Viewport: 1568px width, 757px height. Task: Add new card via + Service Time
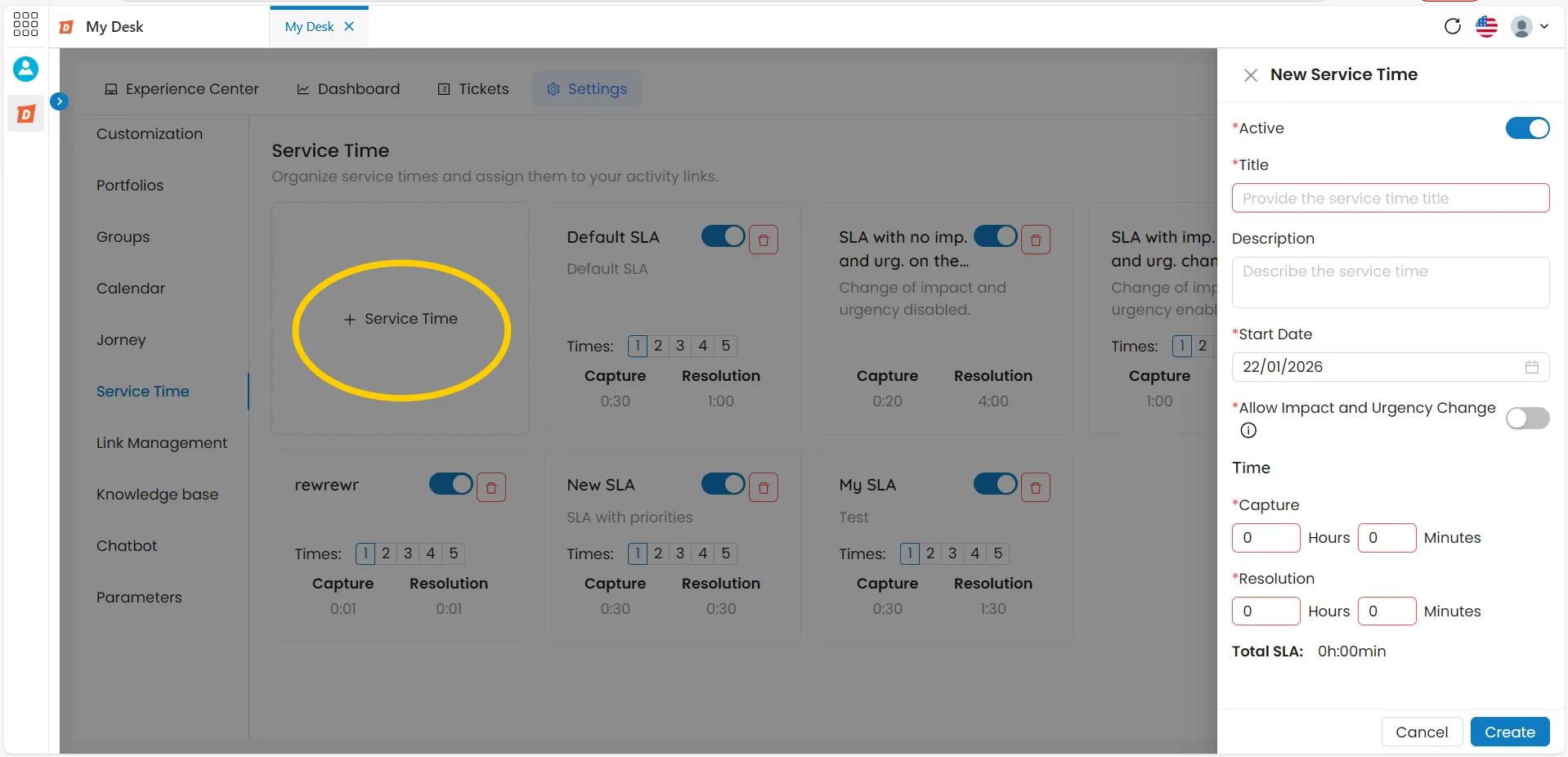coord(401,319)
